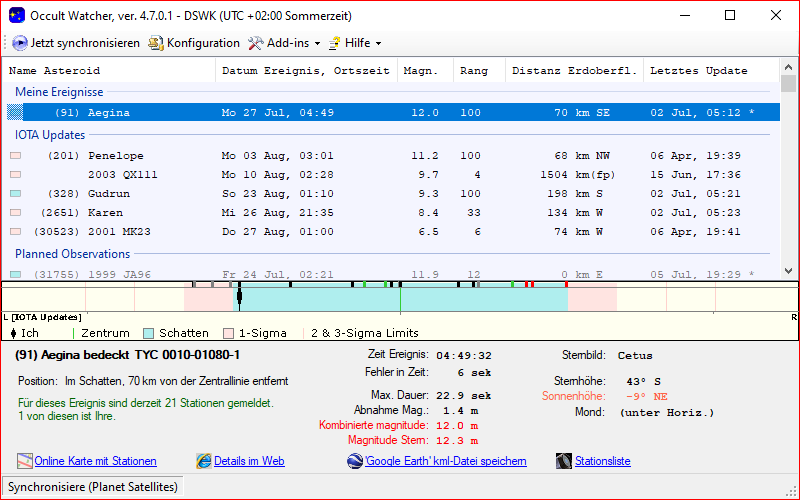
Task: Toggle the status box beside Gudrun
Action: pyautogui.click(x=15, y=193)
